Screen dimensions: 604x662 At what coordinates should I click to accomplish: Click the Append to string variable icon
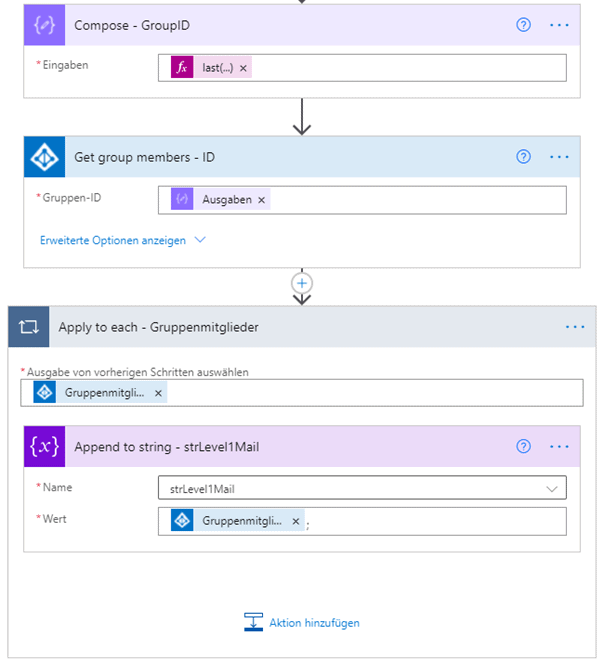coord(44,446)
